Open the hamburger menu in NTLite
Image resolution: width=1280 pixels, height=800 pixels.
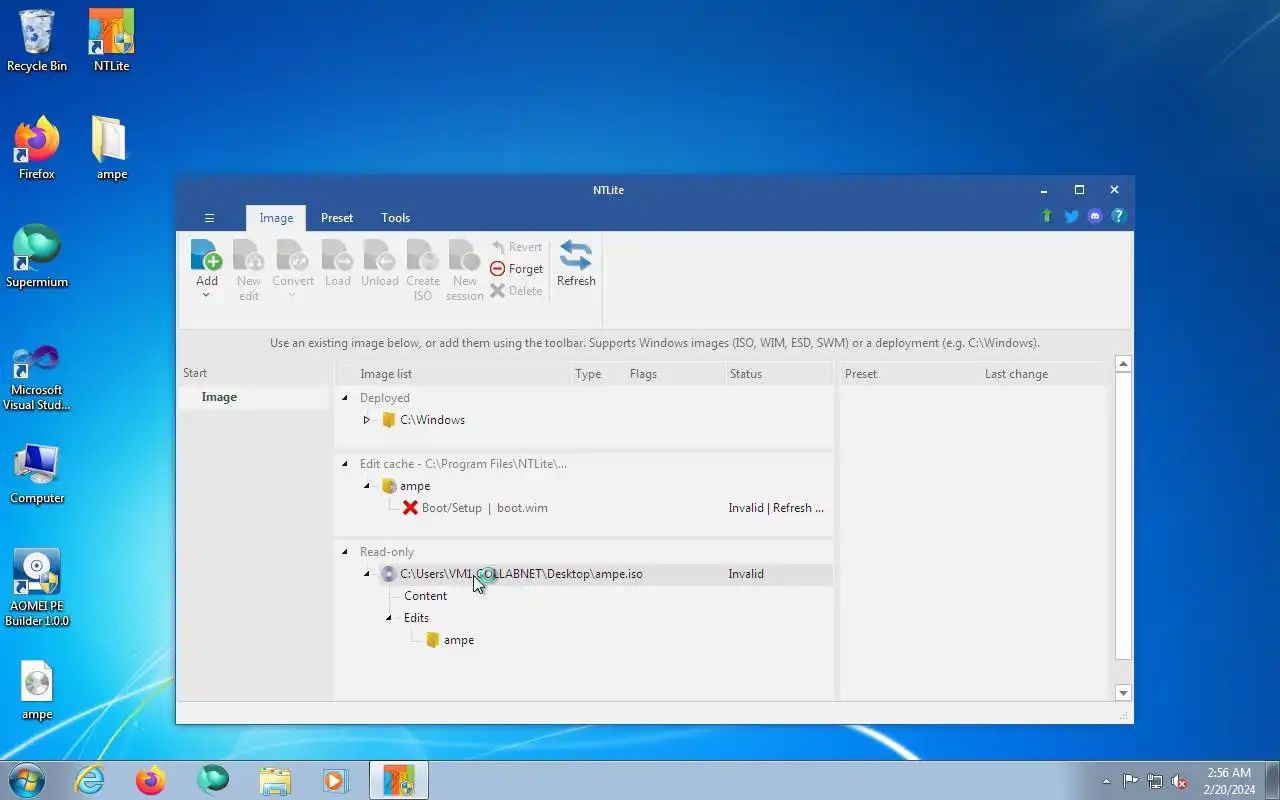(x=209, y=217)
